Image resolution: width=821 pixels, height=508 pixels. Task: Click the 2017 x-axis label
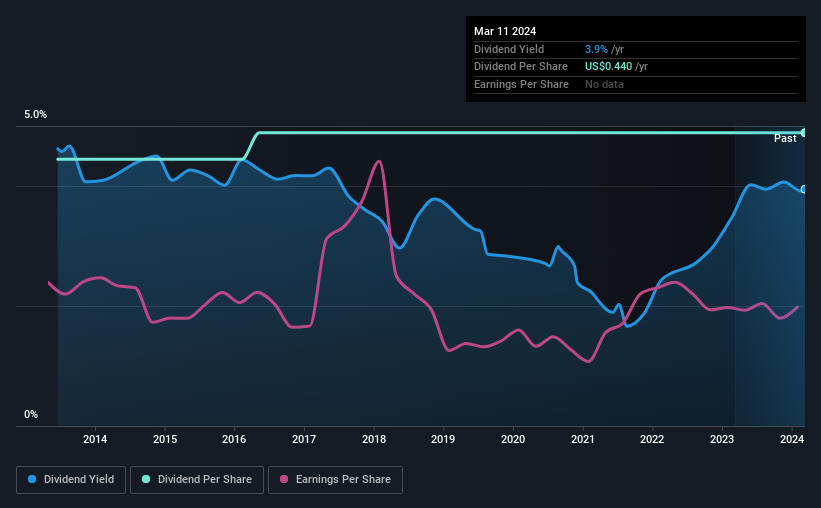[304, 439]
